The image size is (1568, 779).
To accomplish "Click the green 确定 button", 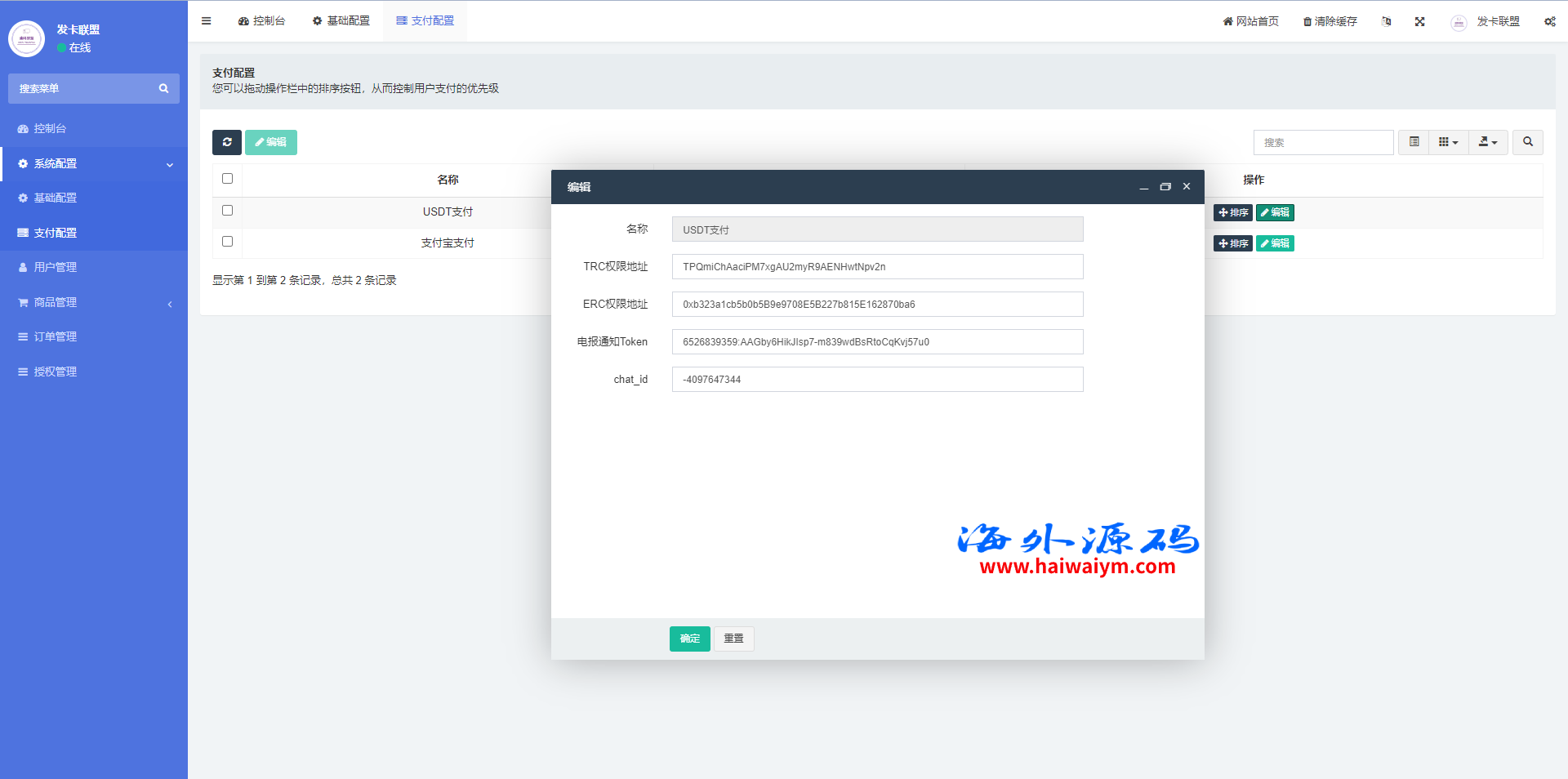I will tap(689, 639).
